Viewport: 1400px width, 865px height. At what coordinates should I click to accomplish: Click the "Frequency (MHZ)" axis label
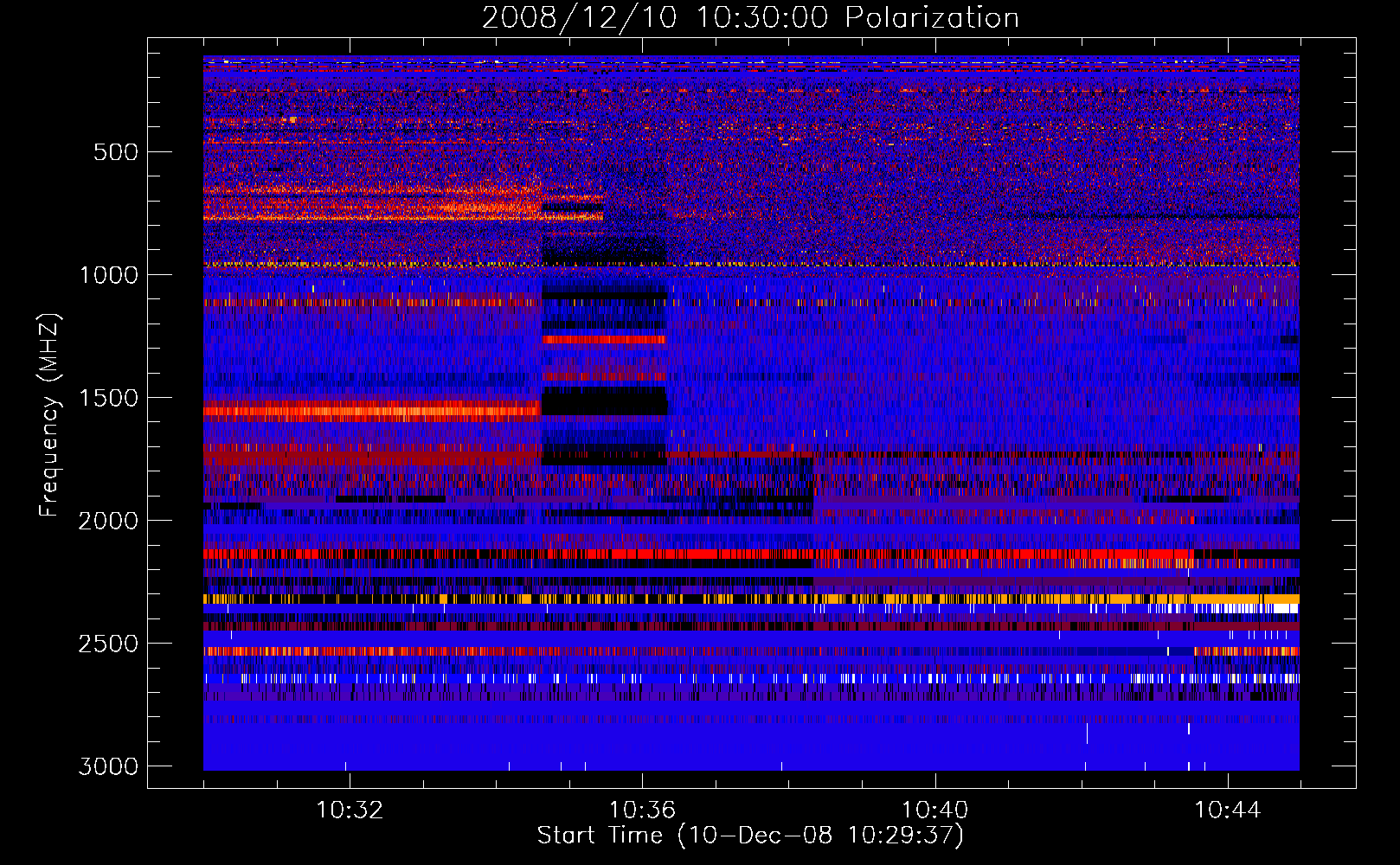tap(49, 415)
